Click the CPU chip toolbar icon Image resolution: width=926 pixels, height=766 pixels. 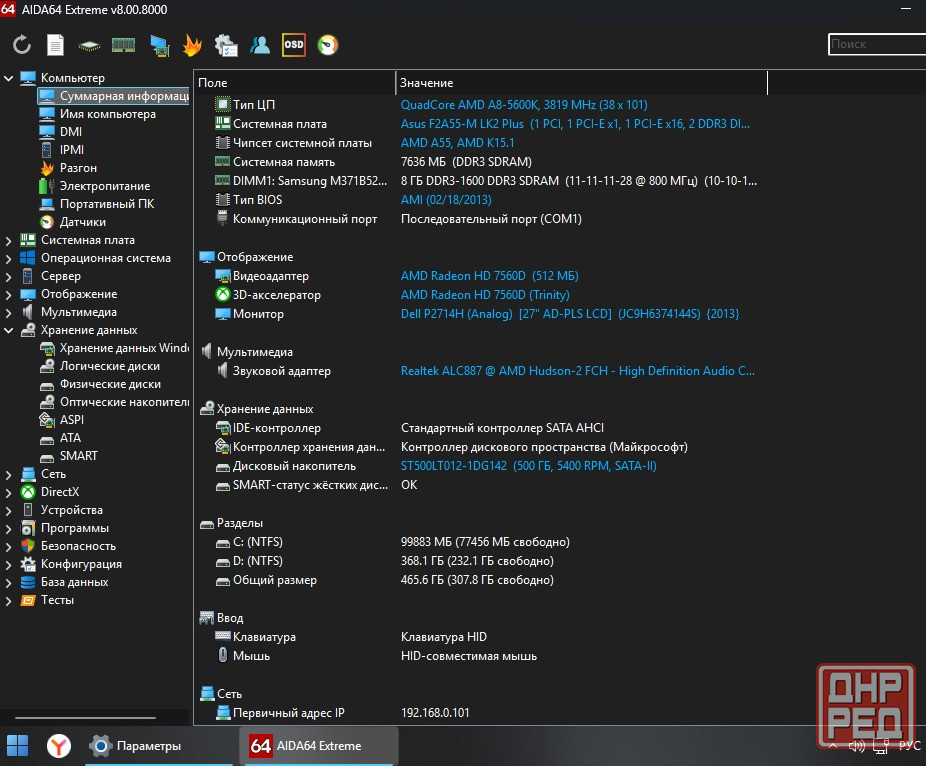tap(90, 45)
